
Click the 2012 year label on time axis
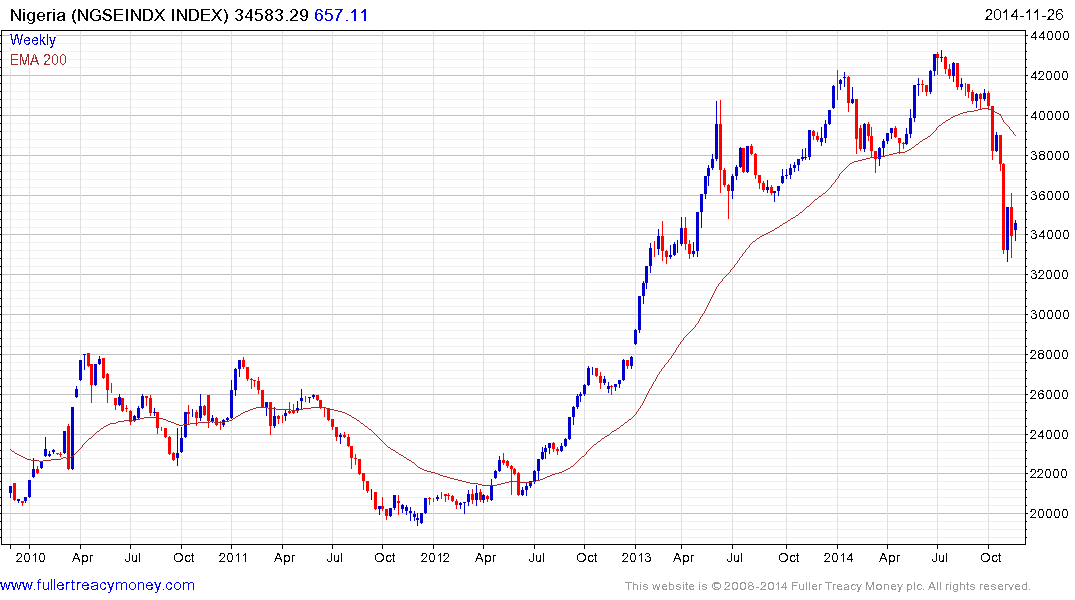pyautogui.click(x=435, y=557)
